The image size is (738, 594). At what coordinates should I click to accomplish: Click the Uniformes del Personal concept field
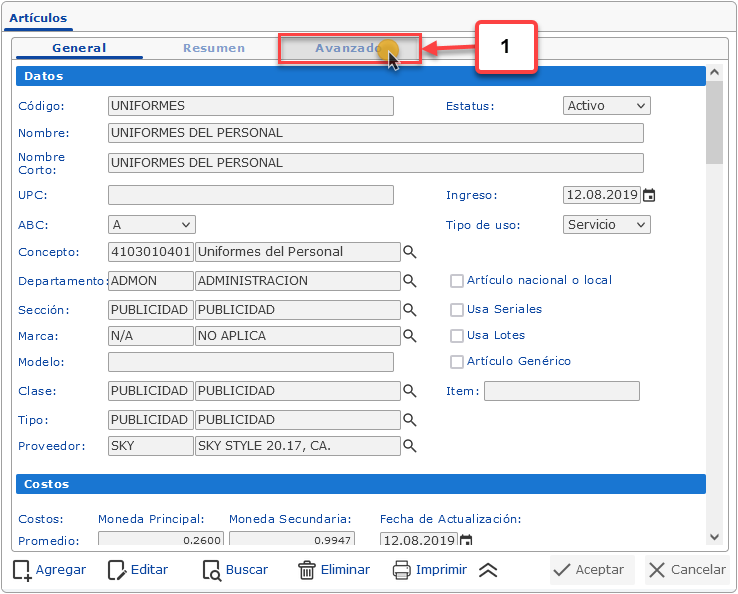(x=298, y=252)
